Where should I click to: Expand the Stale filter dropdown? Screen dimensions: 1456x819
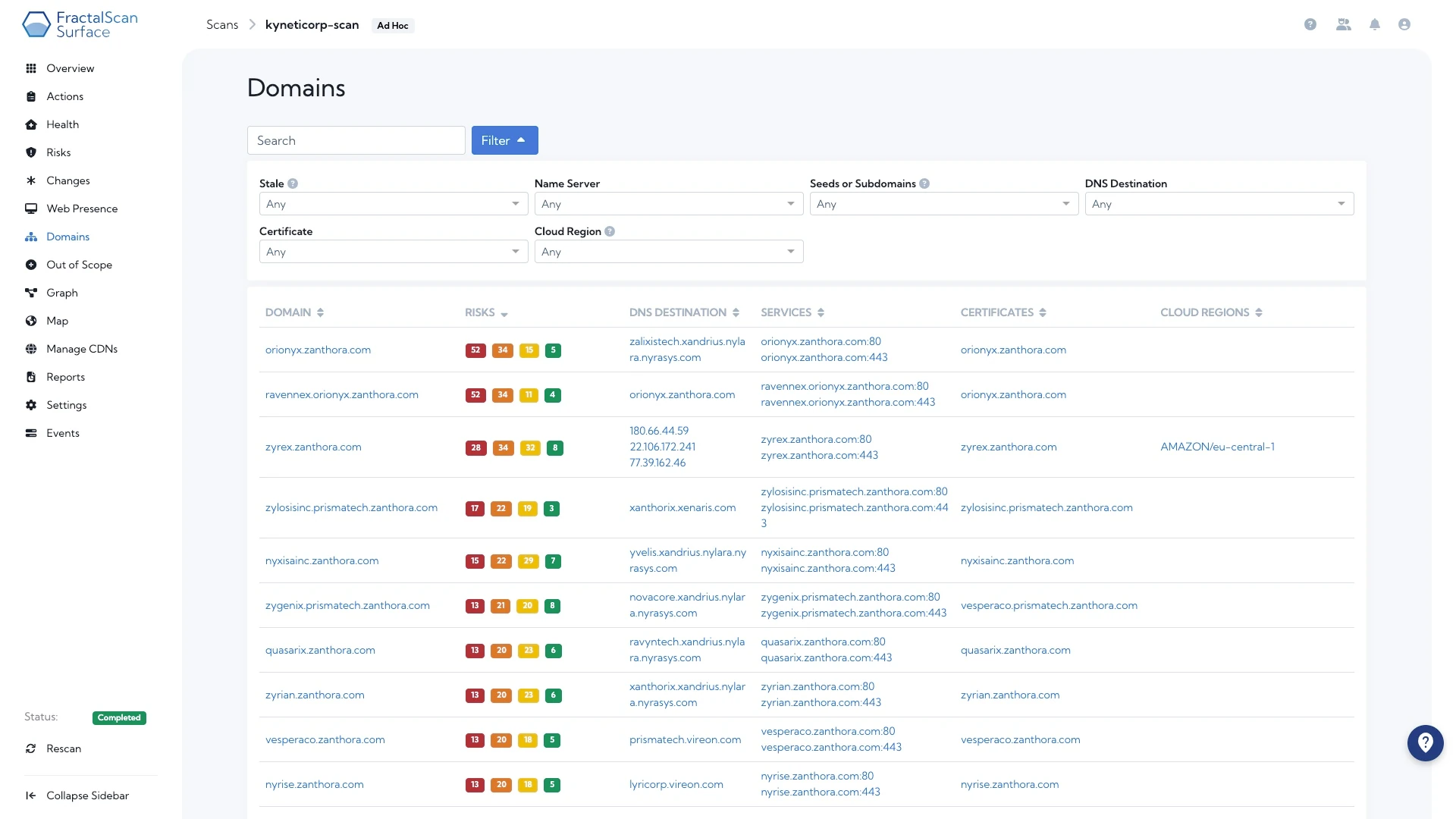(390, 204)
